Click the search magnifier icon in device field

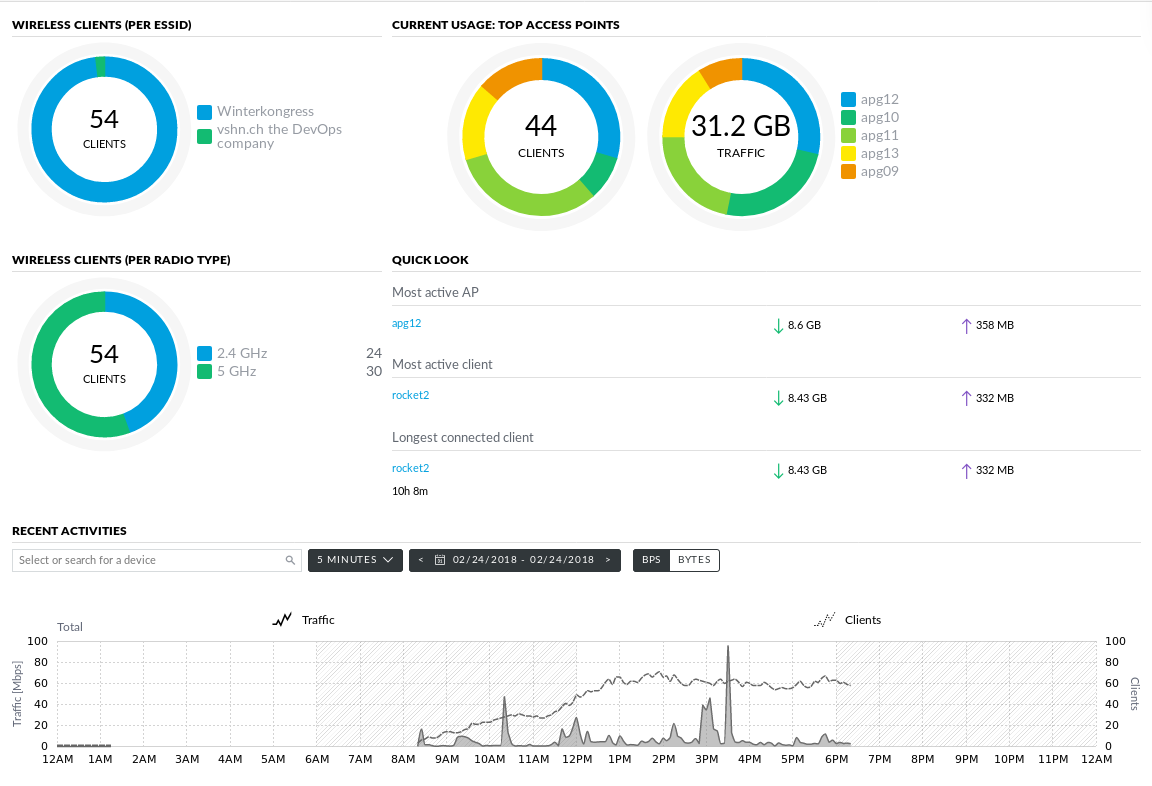pyautogui.click(x=290, y=560)
